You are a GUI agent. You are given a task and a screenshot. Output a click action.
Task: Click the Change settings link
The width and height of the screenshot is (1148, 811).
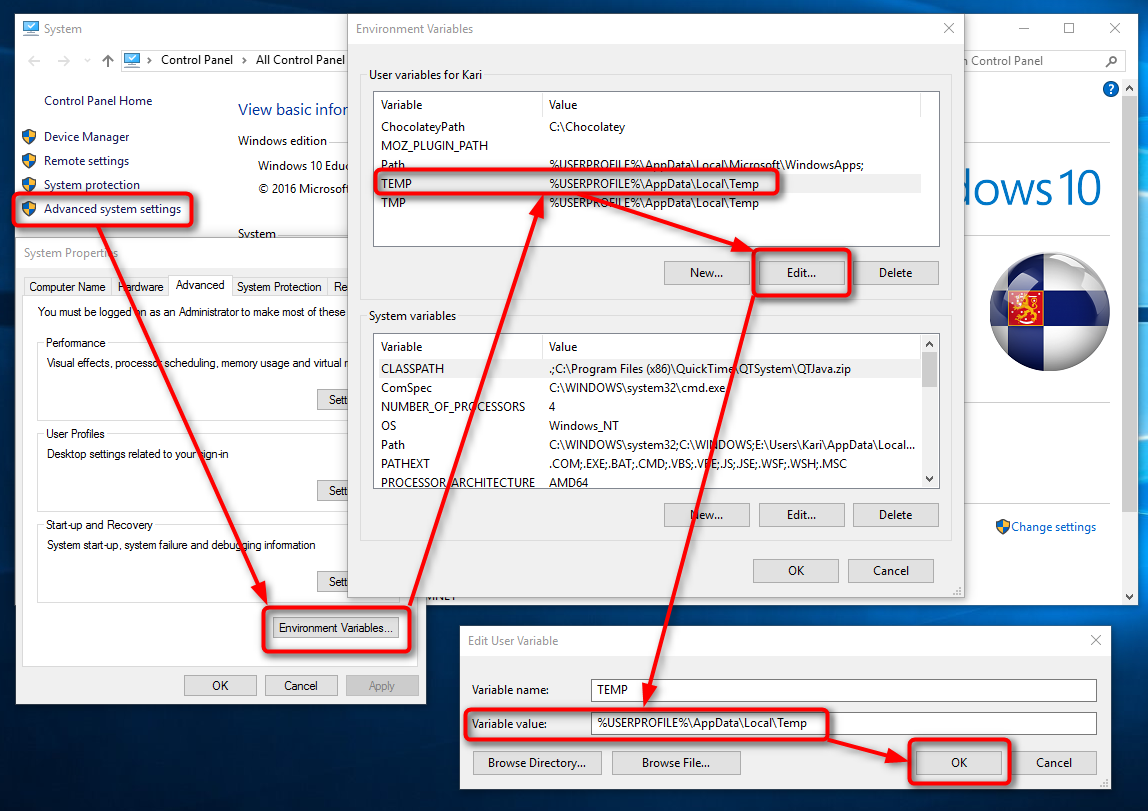[x=1054, y=527]
